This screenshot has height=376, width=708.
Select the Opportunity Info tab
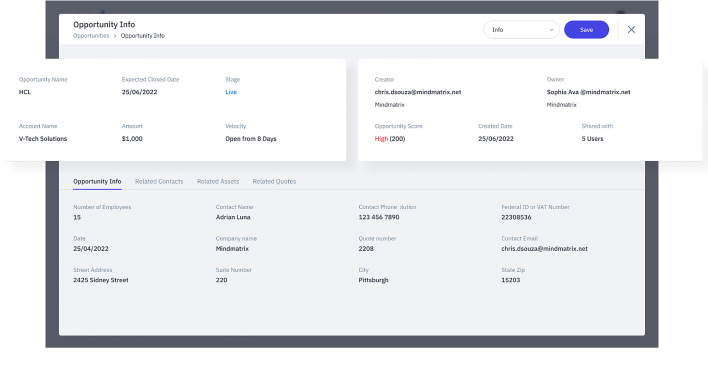coord(97,181)
